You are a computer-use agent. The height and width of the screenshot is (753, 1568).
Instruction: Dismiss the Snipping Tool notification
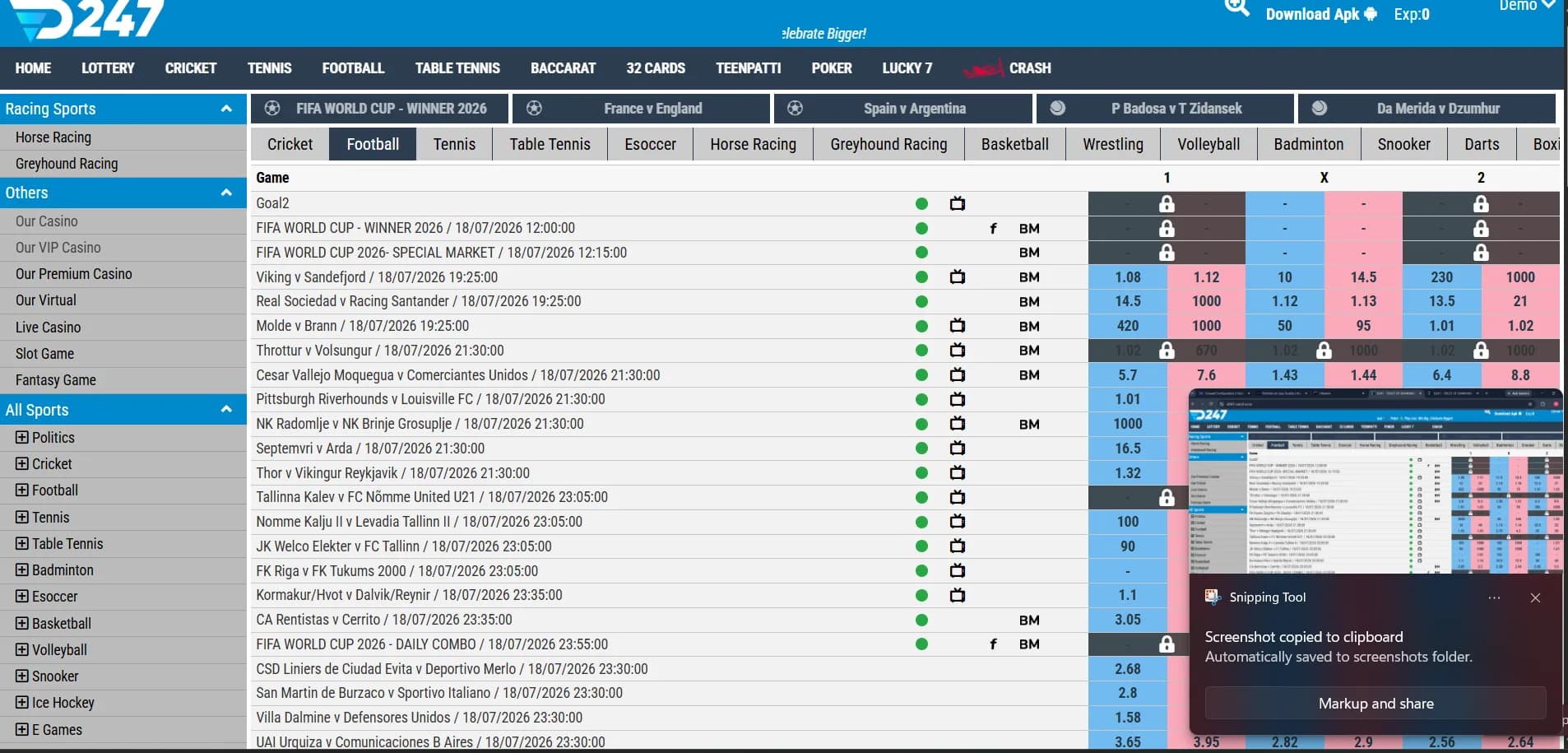point(1535,598)
